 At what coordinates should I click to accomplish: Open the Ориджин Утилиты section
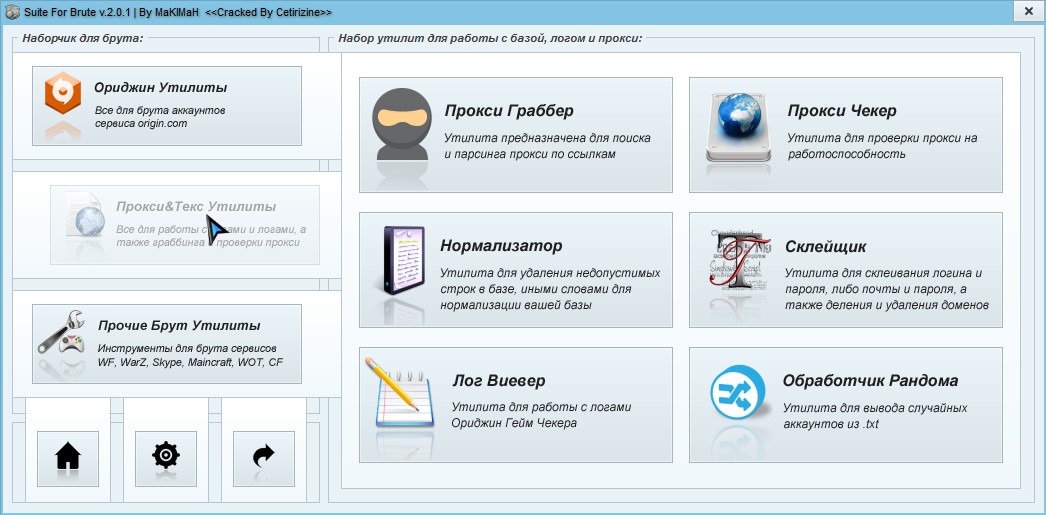coord(167,105)
